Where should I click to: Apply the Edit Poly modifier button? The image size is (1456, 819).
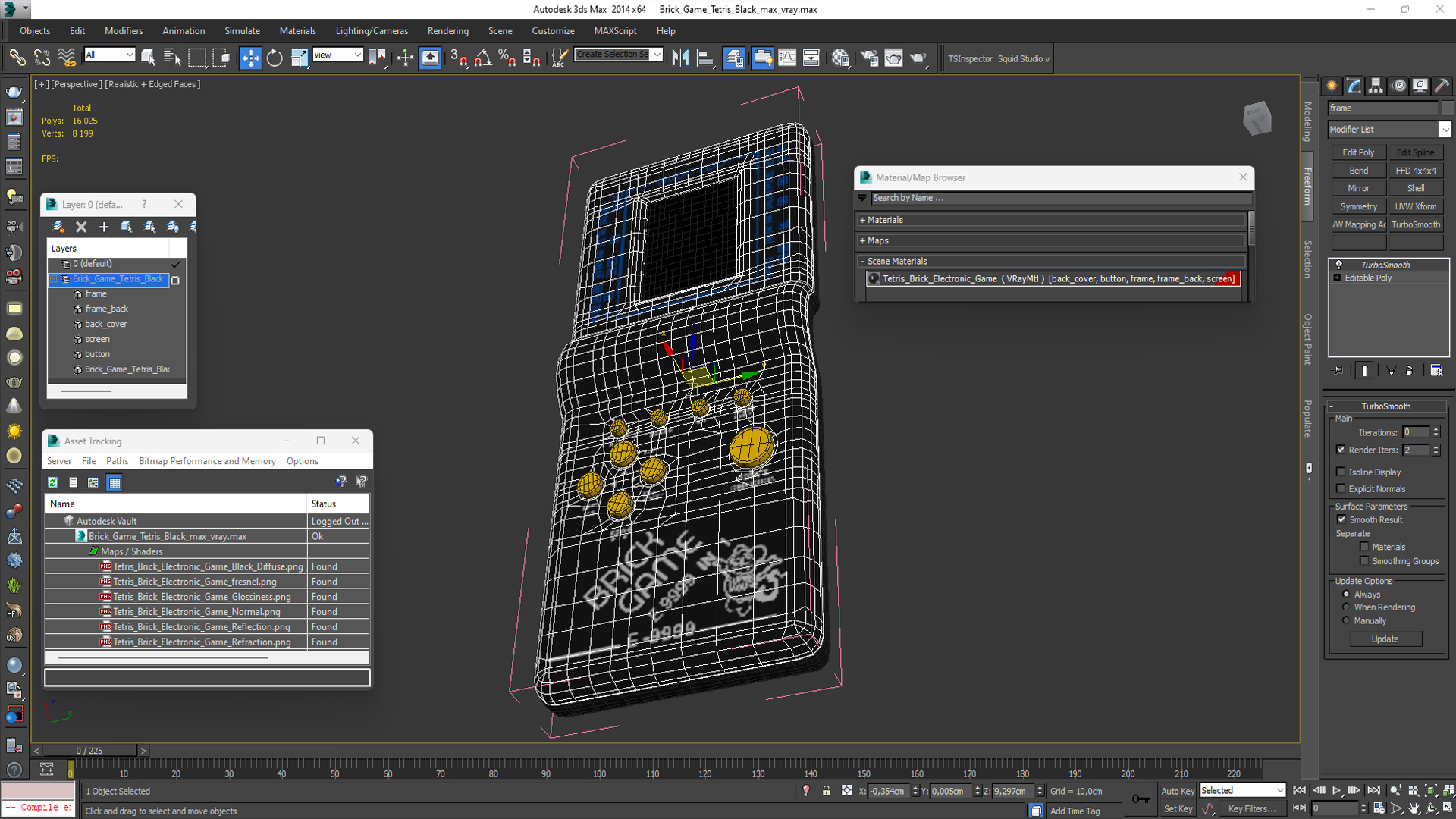pyautogui.click(x=1358, y=152)
